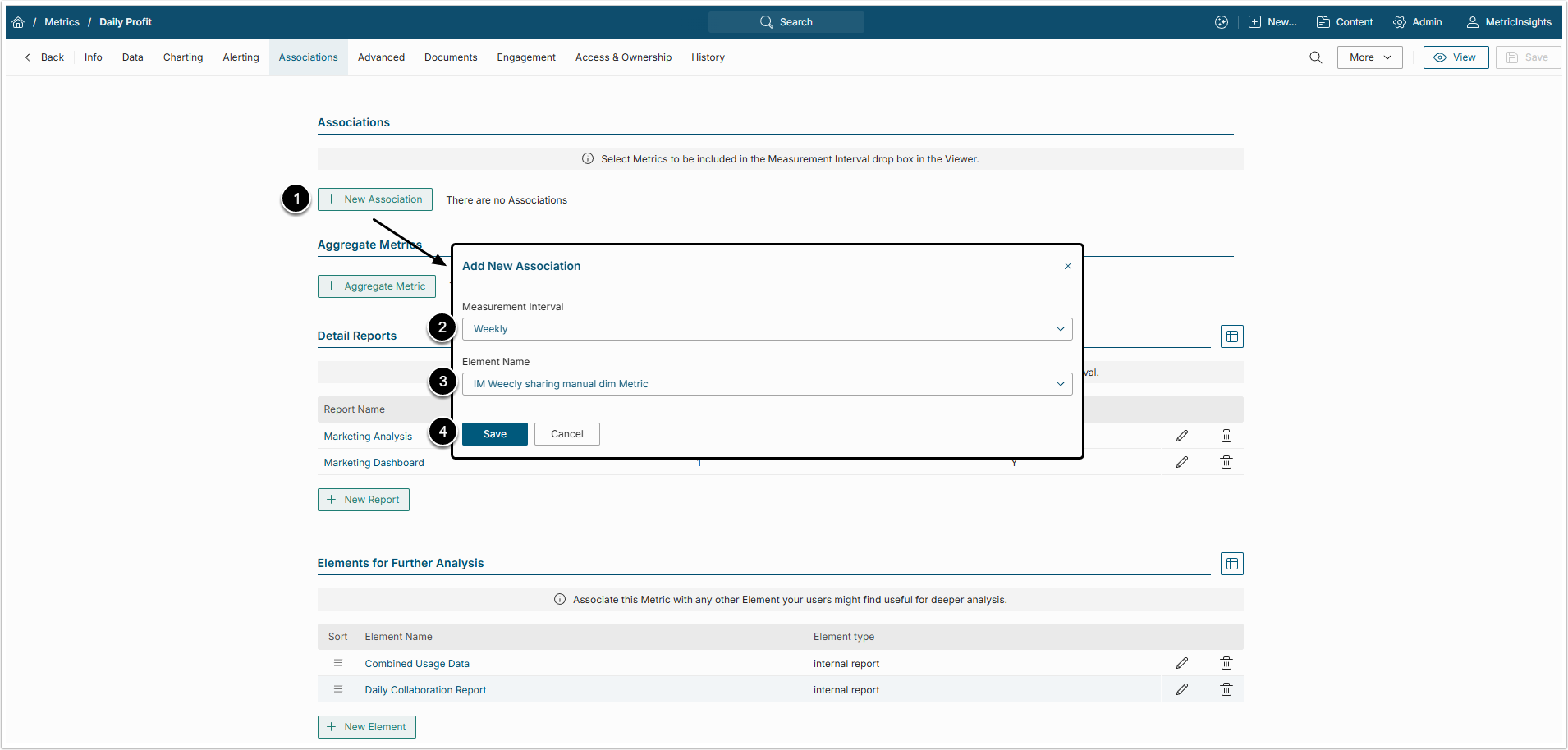Close the Add New Association dialog

1067,266
